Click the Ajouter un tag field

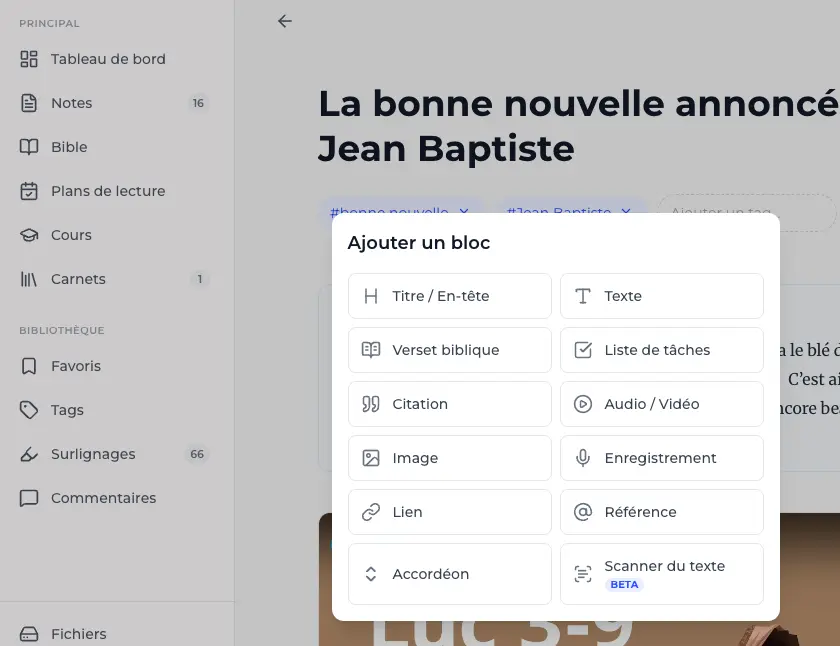coord(745,212)
